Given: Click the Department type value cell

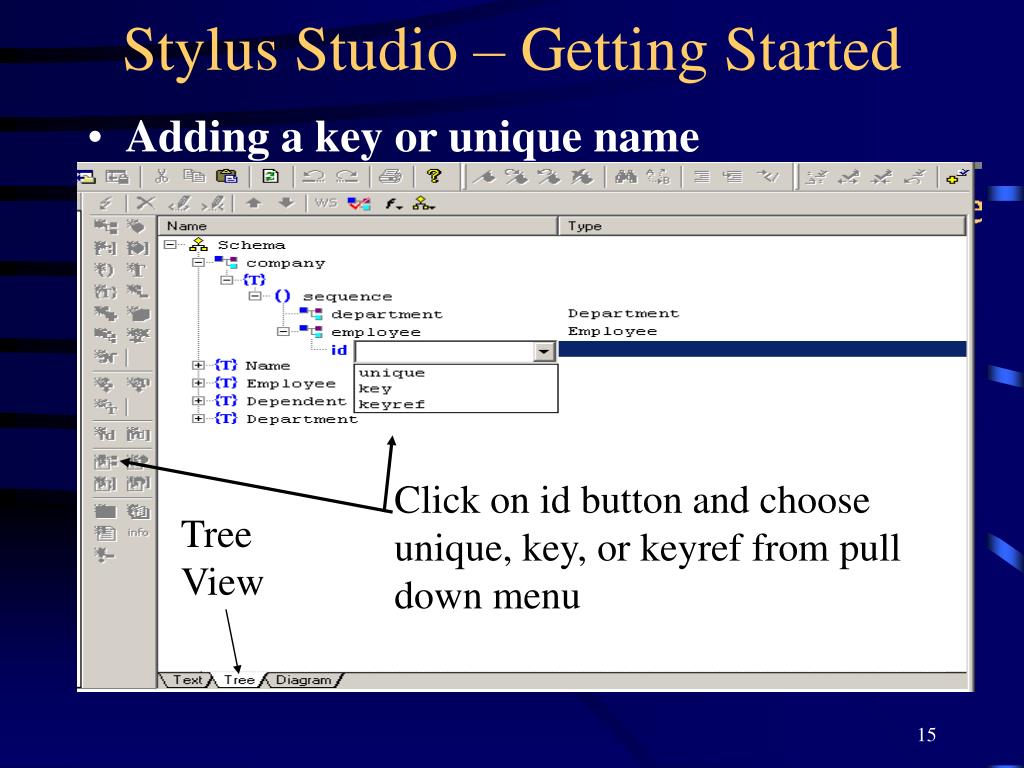Looking at the screenshot, I should pos(624,313).
